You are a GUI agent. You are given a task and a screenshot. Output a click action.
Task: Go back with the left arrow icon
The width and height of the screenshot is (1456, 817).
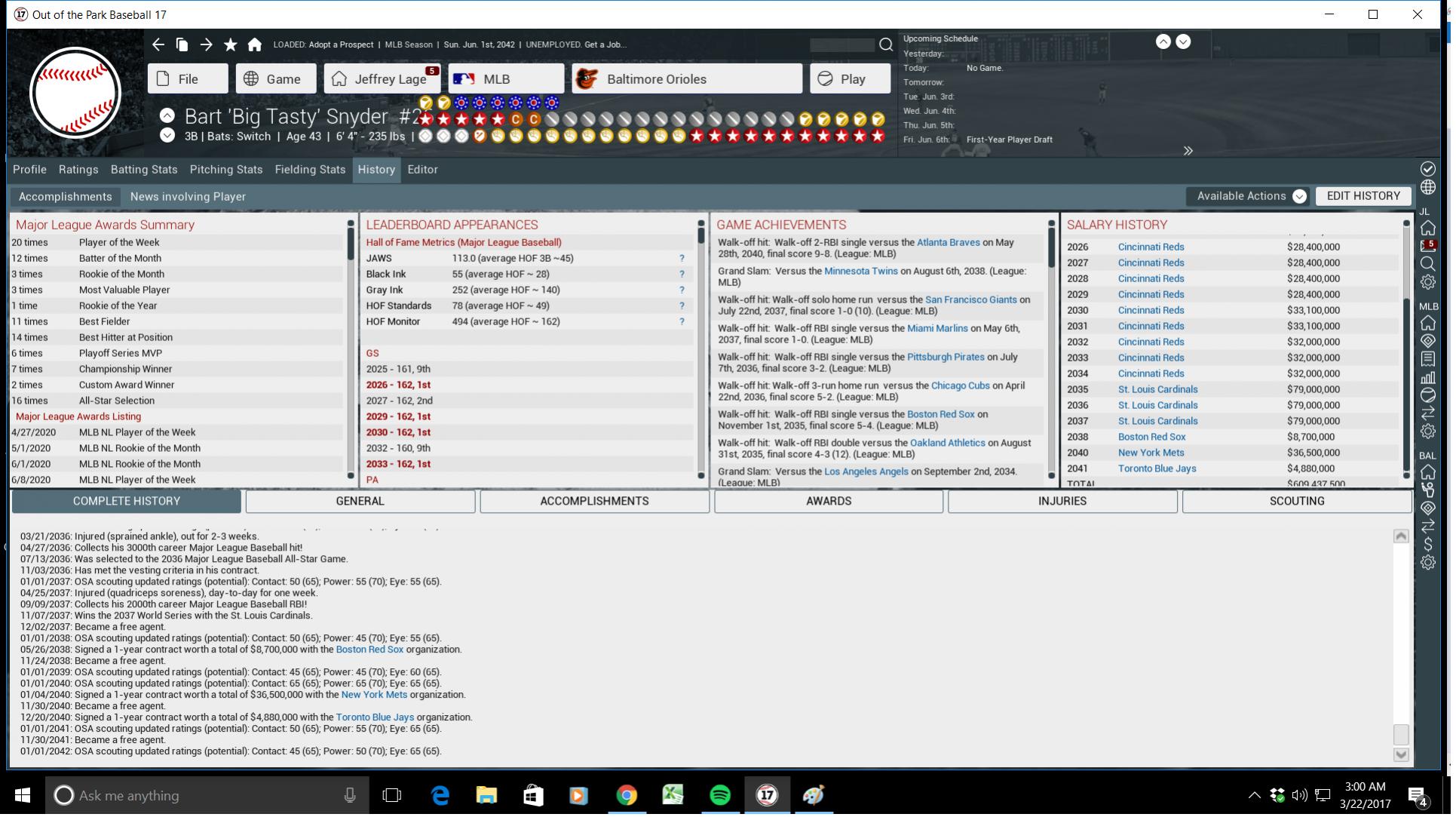coord(158,45)
